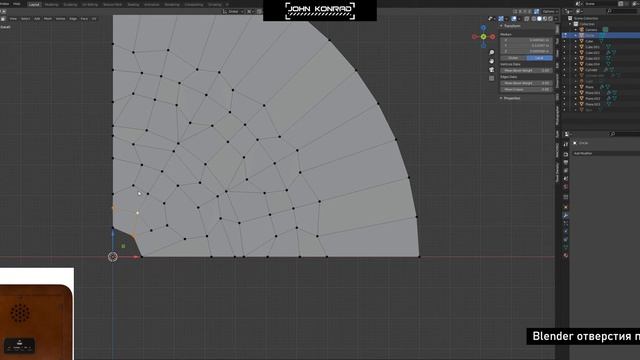Open the Modifiers wrench properties tab
The width and height of the screenshot is (640, 360).
[566, 215]
